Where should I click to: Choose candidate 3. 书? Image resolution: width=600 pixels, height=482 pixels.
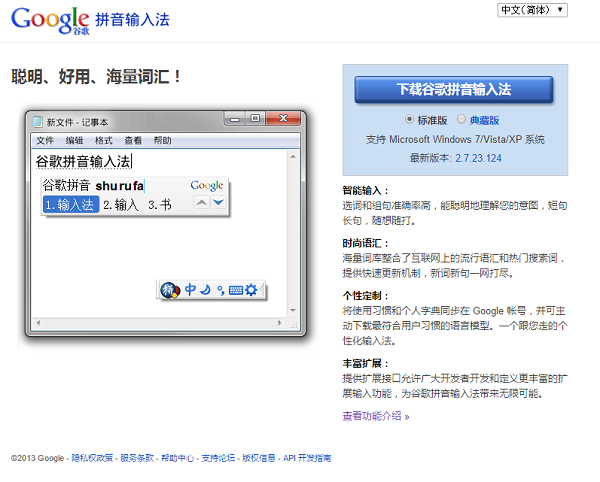(160, 205)
